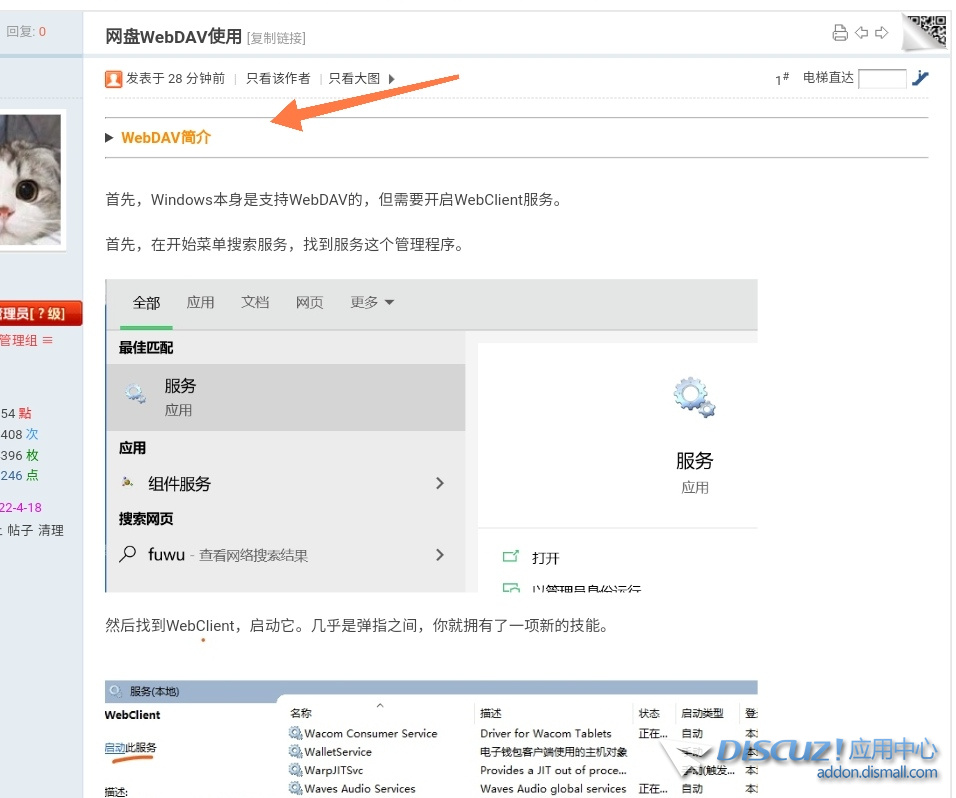Click the cat avatar image

(30, 179)
